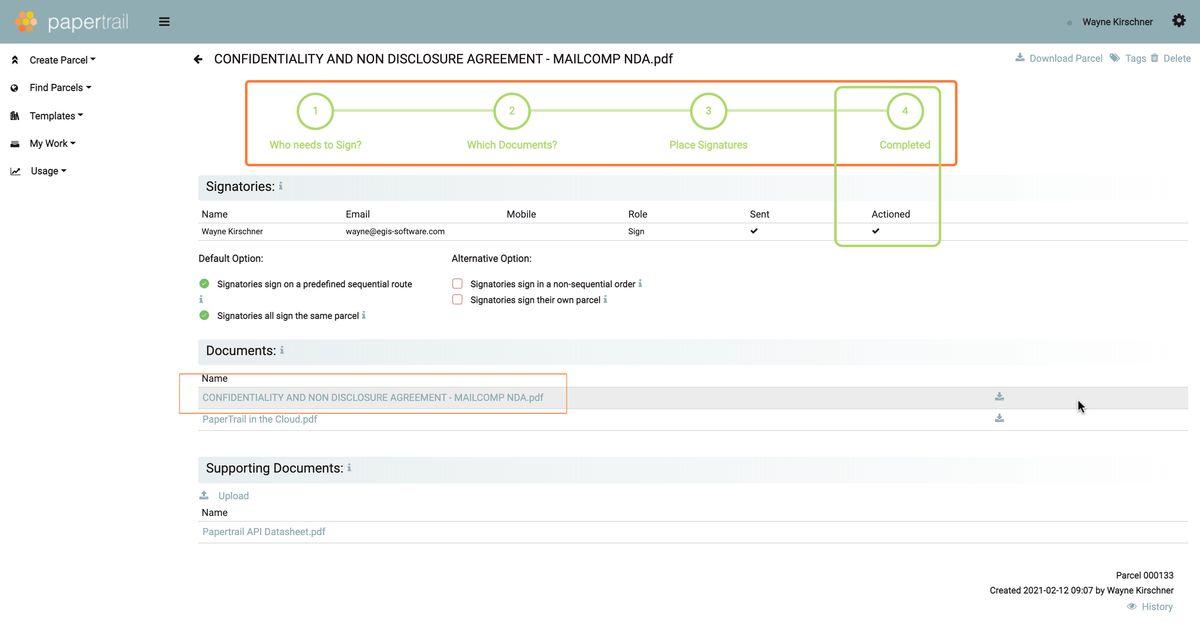This screenshot has height=626, width=1200.
Task: Go to step 3 Place Signatures
Action: [708, 111]
